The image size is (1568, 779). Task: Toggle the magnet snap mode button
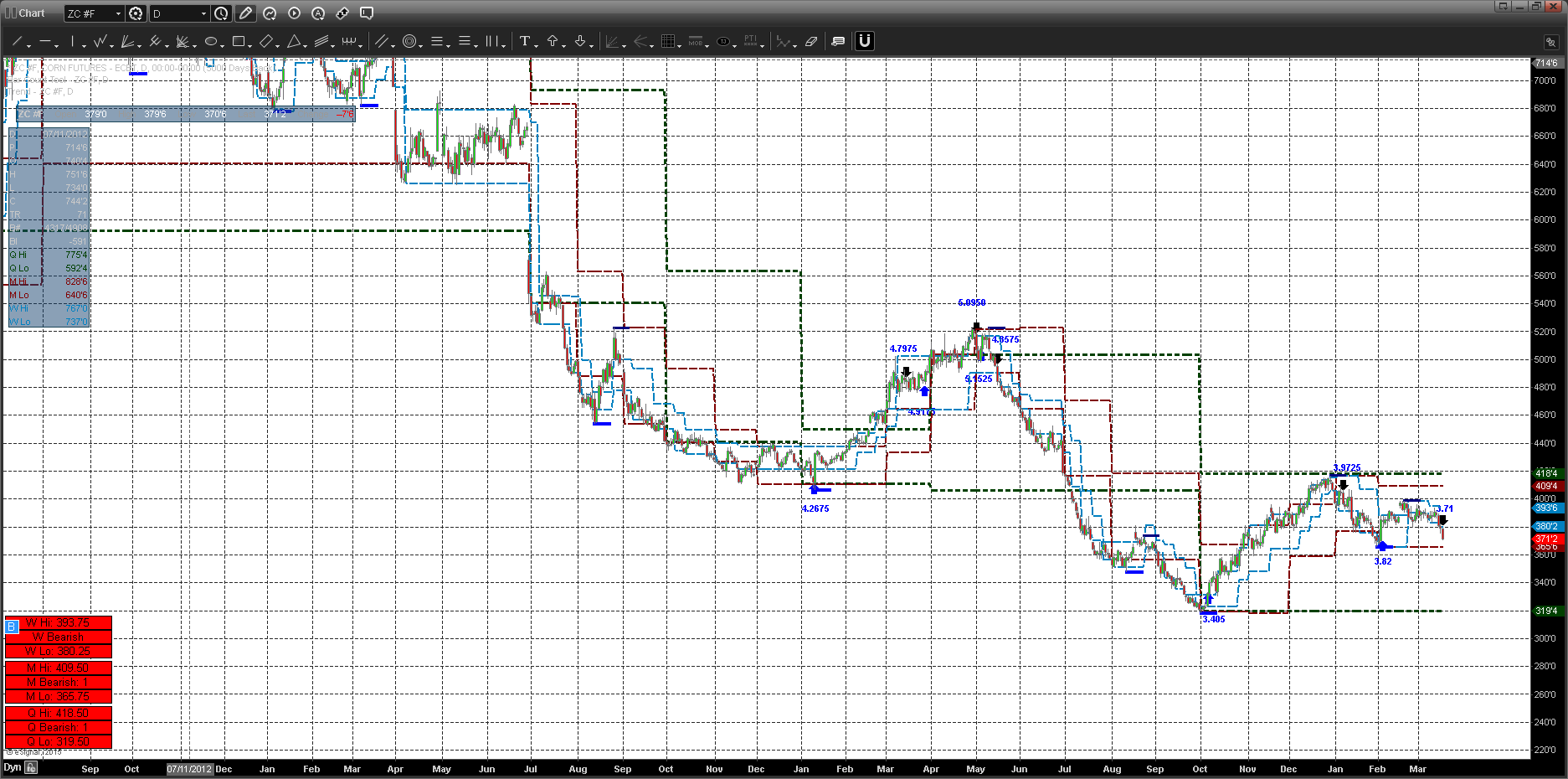click(865, 41)
